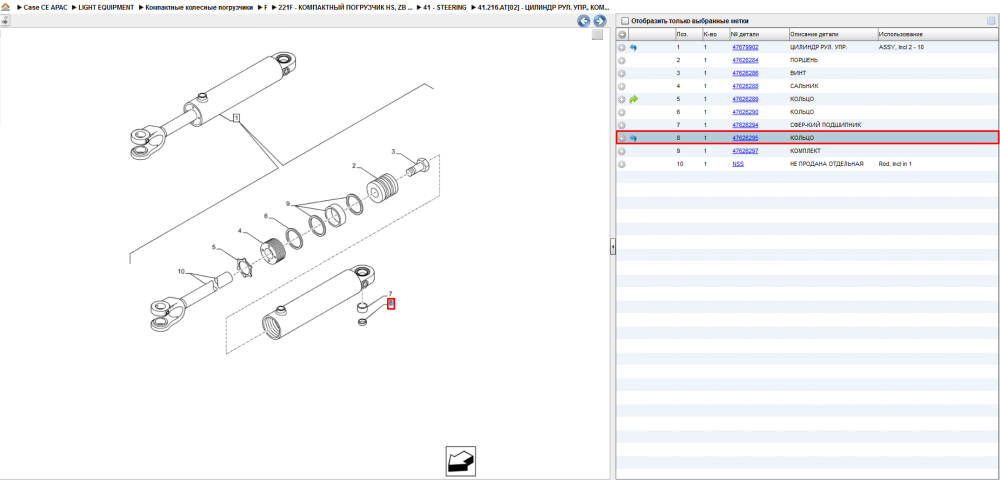Viewport: 1000px width, 480px height.
Task: Toggle 'Отобразить только выбранные метки' checkbox
Action: 624,20
